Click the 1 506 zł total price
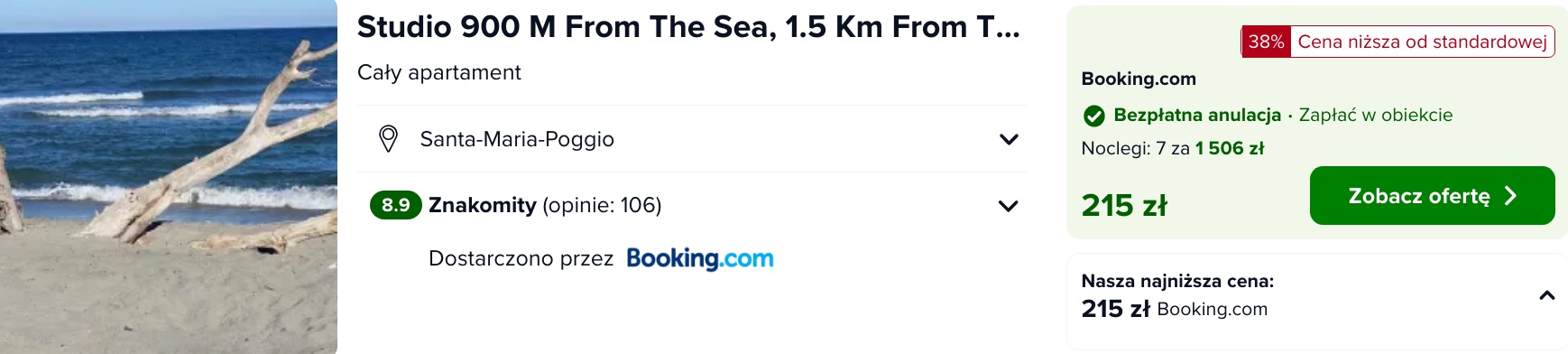 point(1230,148)
